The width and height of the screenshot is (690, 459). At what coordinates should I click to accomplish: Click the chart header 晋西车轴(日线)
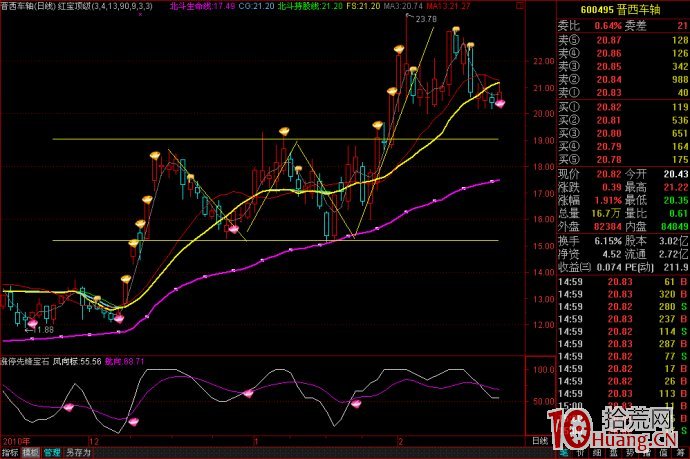coord(28,6)
